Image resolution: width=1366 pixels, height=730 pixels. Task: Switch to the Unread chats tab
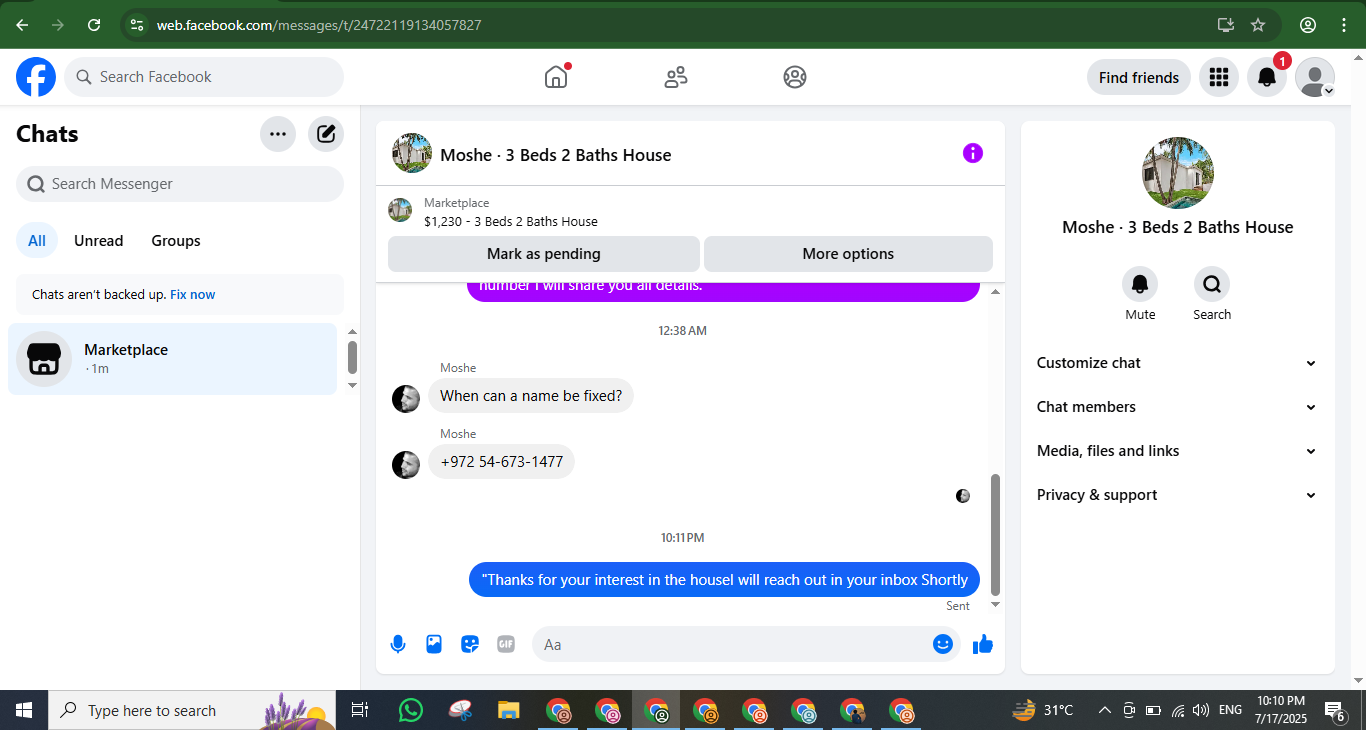click(x=99, y=241)
